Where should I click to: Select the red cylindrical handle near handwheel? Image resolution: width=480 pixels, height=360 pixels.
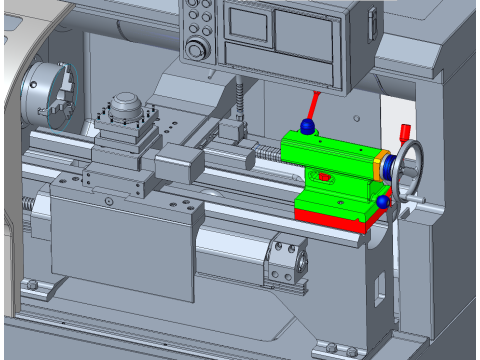(405, 133)
